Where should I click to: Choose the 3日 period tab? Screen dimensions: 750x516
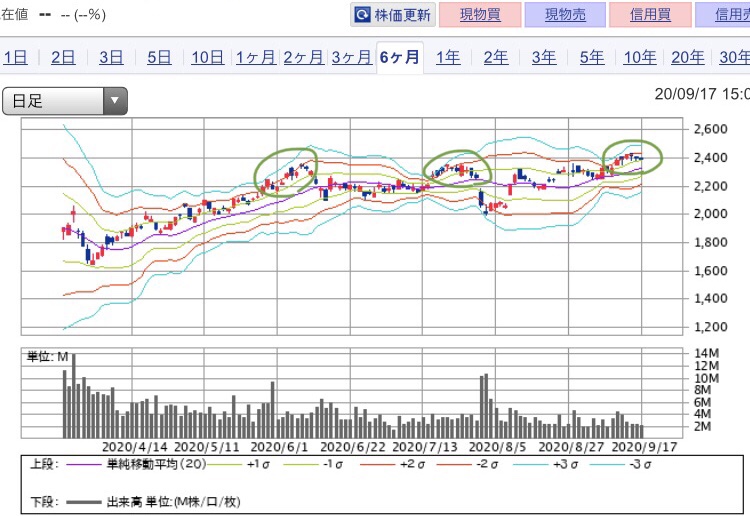pyautogui.click(x=111, y=57)
